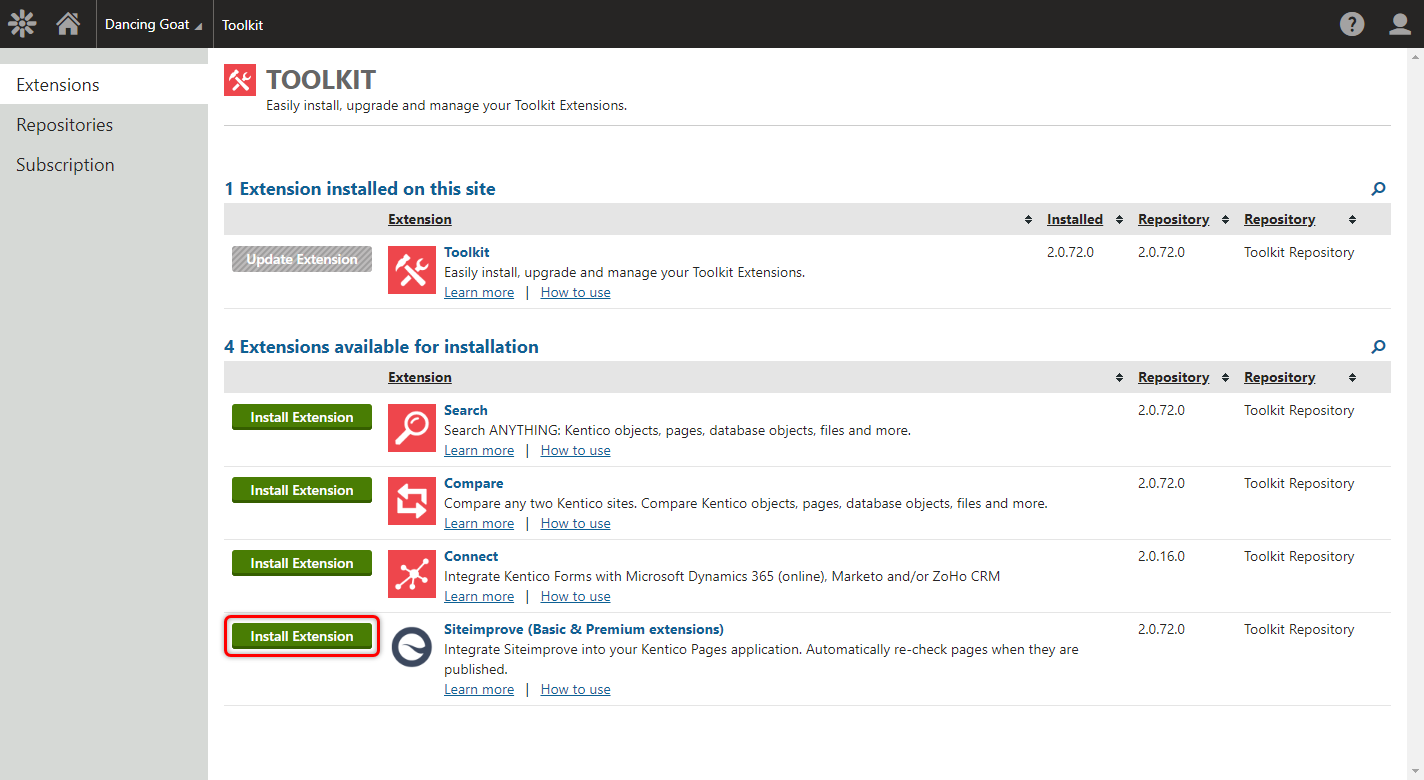Open Learn more for Siteimprove extension
Image resolution: width=1424 pixels, height=780 pixels.
pyautogui.click(x=479, y=689)
